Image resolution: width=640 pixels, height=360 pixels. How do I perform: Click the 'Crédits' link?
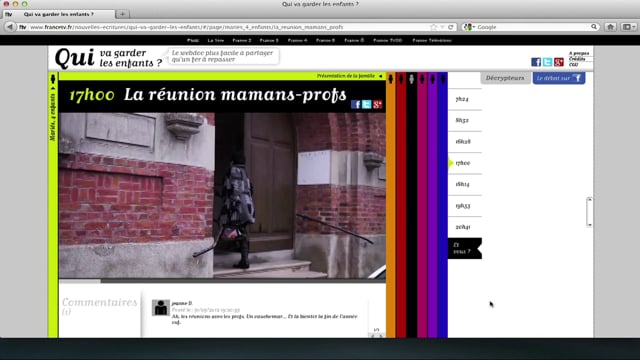point(577,59)
